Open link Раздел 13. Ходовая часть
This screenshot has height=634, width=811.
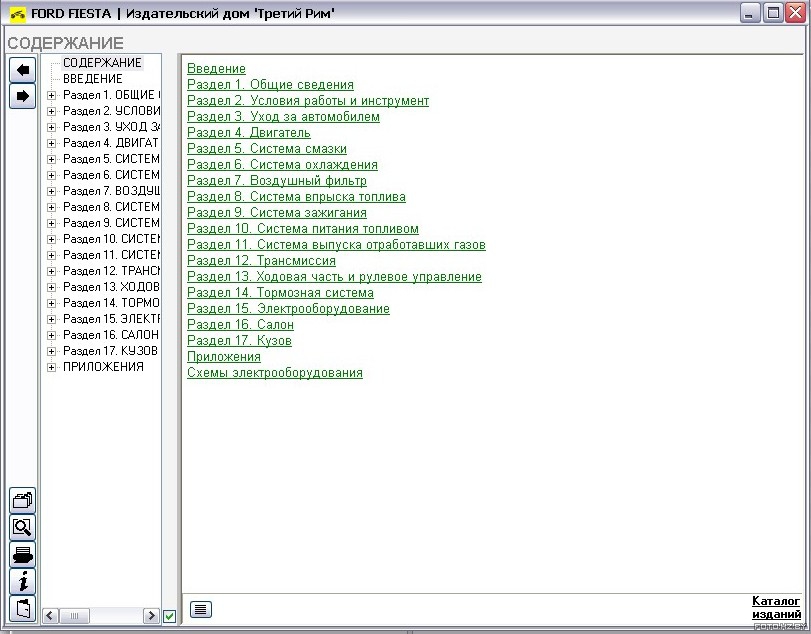(x=334, y=277)
